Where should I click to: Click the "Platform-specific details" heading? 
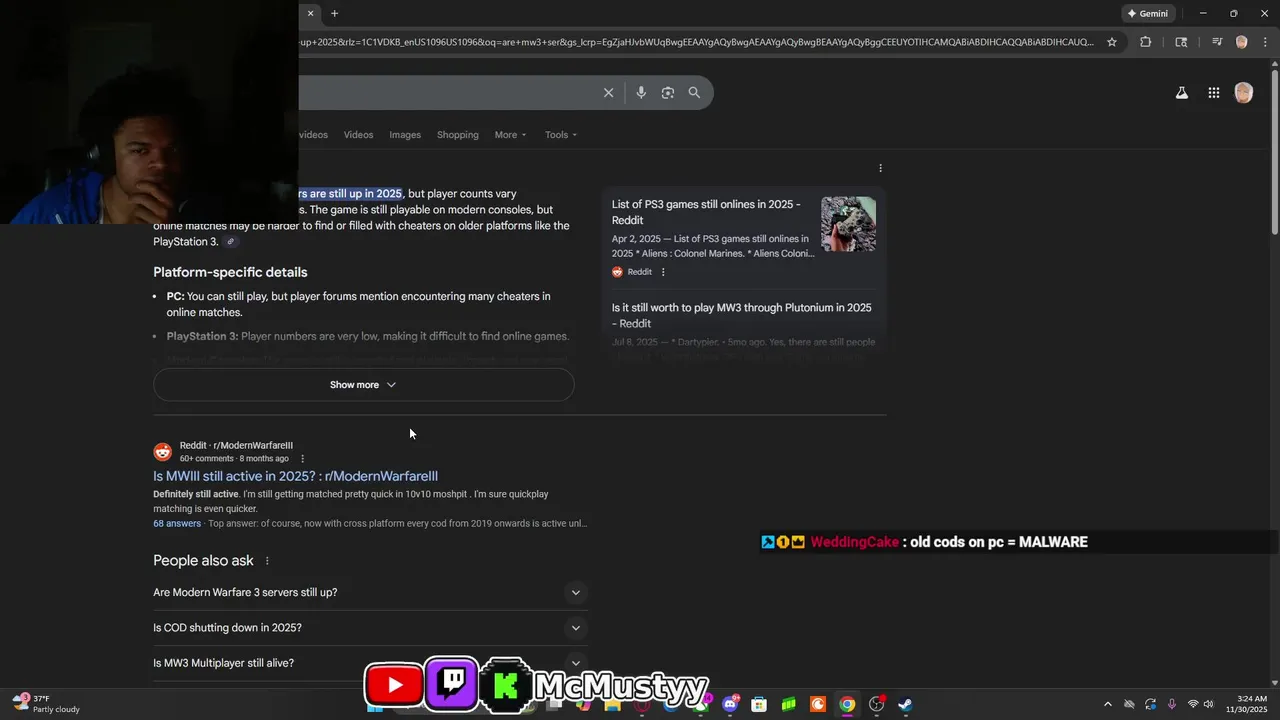coord(230,272)
